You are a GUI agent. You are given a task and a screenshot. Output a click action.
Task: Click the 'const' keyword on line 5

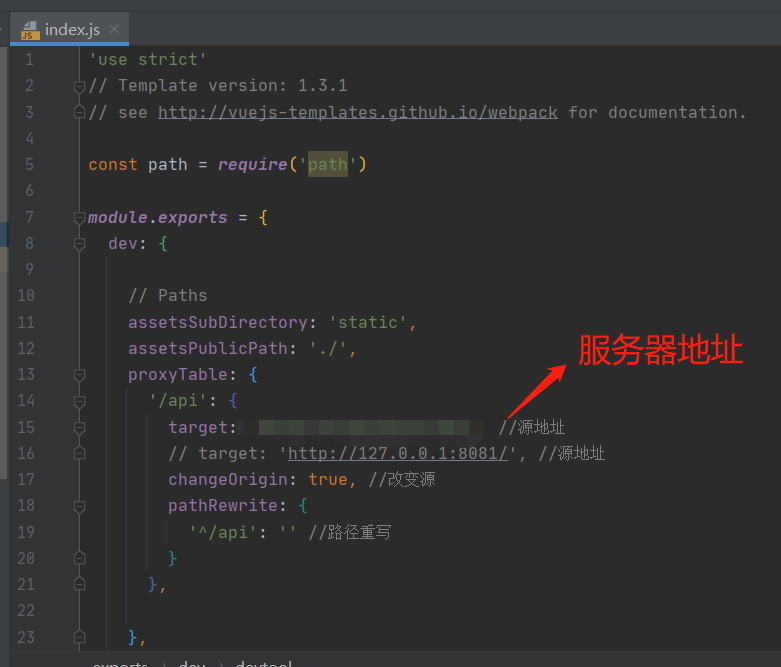click(x=113, y=164)
